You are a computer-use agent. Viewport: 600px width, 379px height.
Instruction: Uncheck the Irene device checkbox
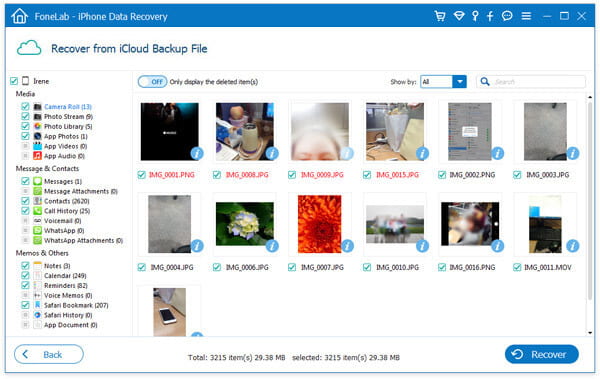point(14,81)
